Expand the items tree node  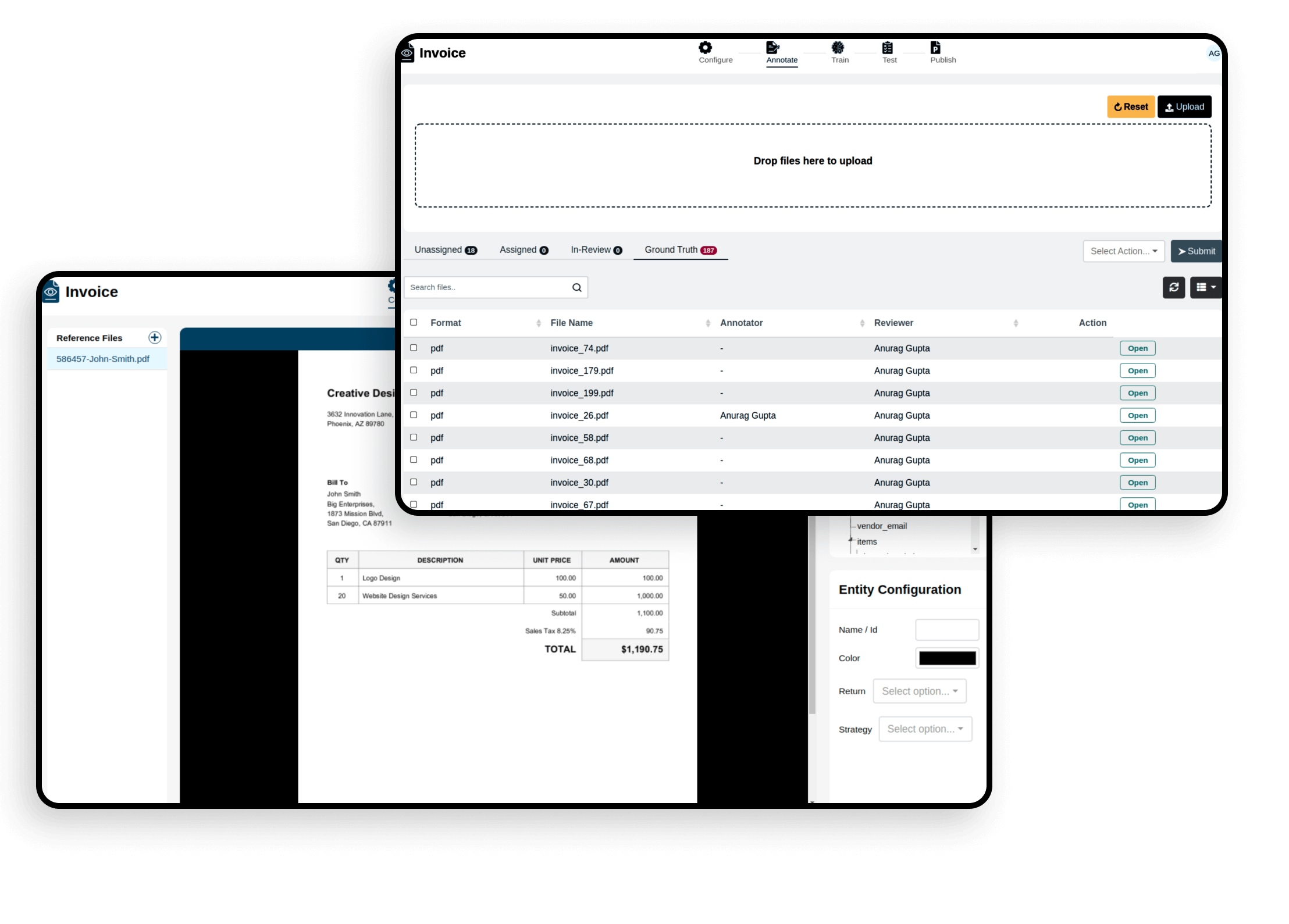(x=850, y=540)
